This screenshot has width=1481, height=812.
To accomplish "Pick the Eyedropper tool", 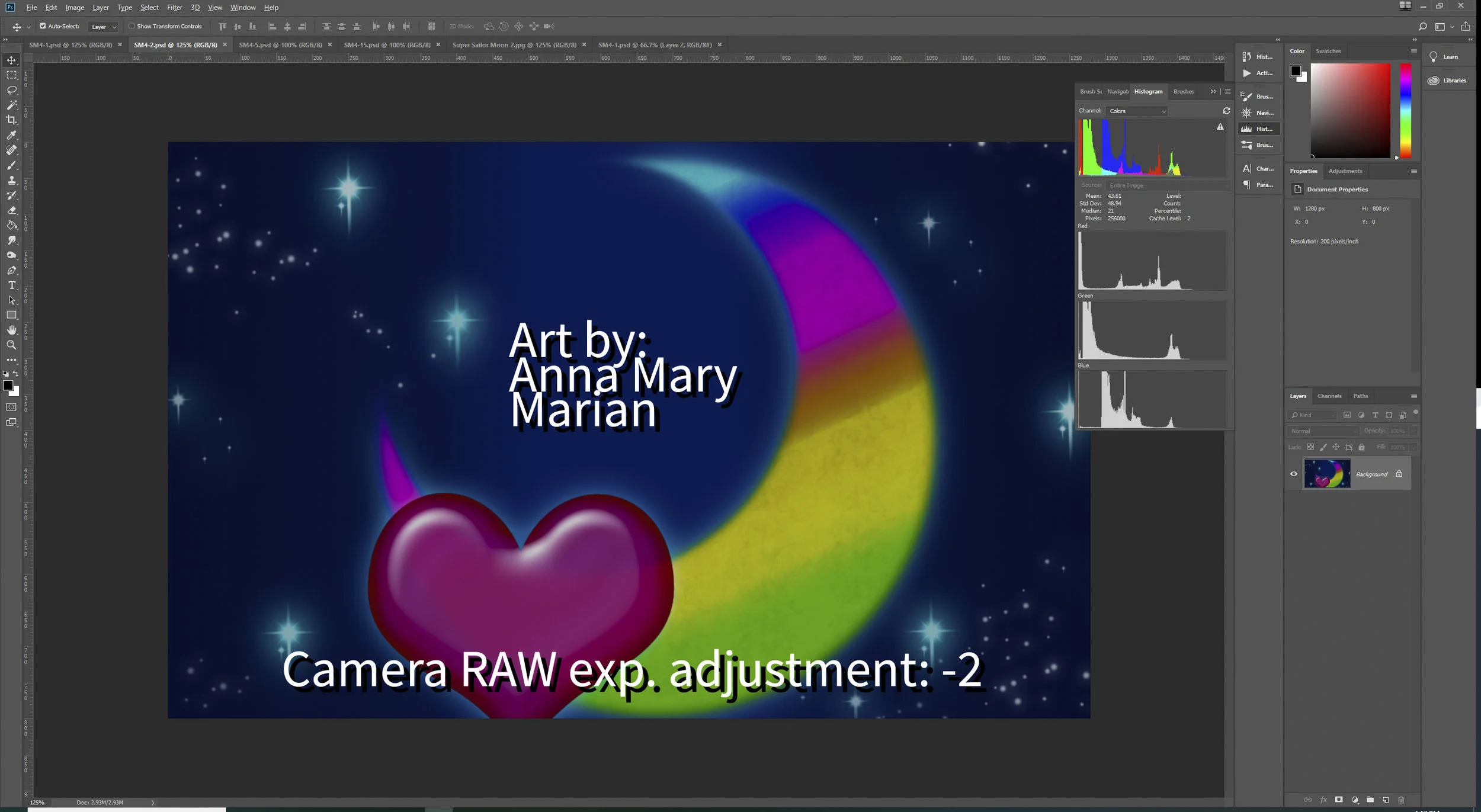I will click(11, 135).
